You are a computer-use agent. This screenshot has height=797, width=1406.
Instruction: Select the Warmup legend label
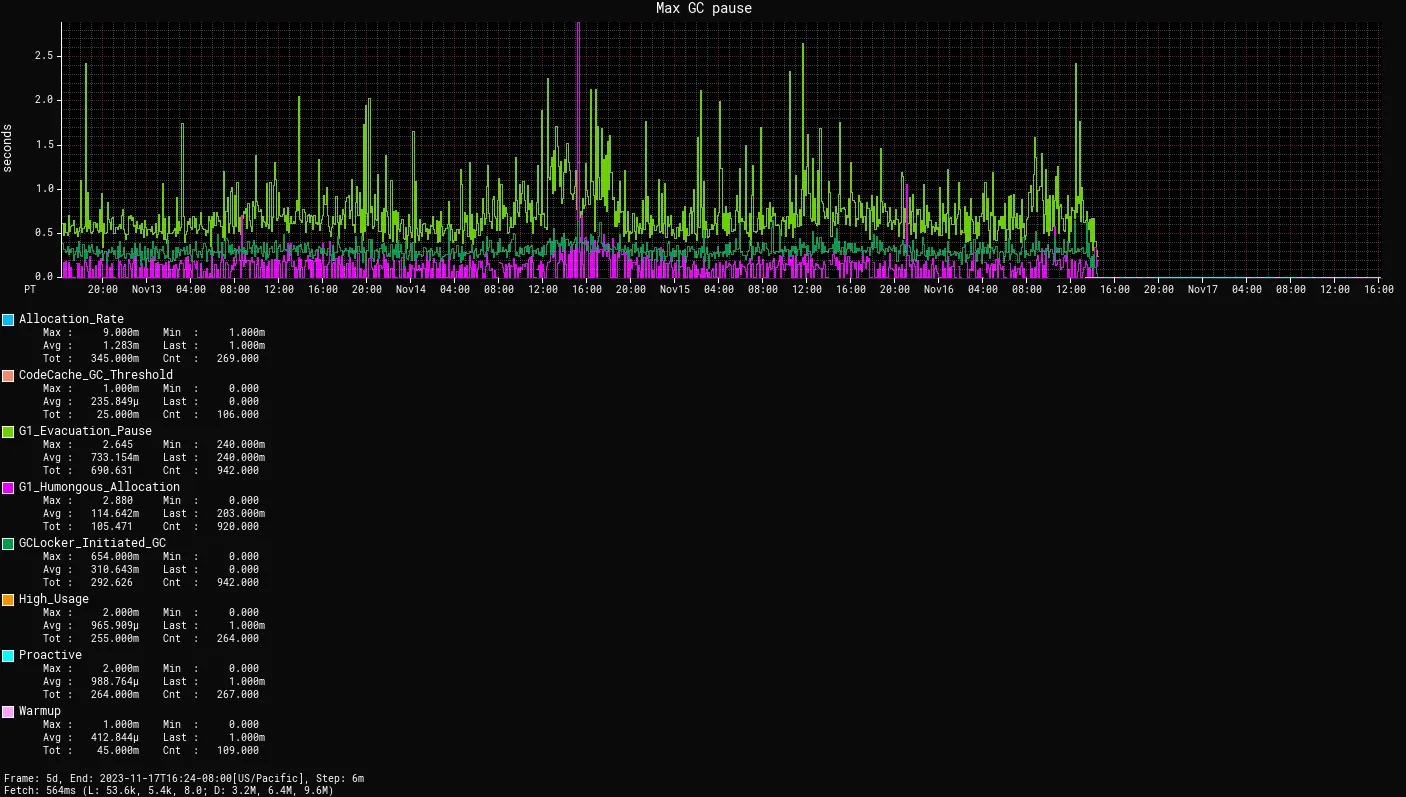(40, 711)
